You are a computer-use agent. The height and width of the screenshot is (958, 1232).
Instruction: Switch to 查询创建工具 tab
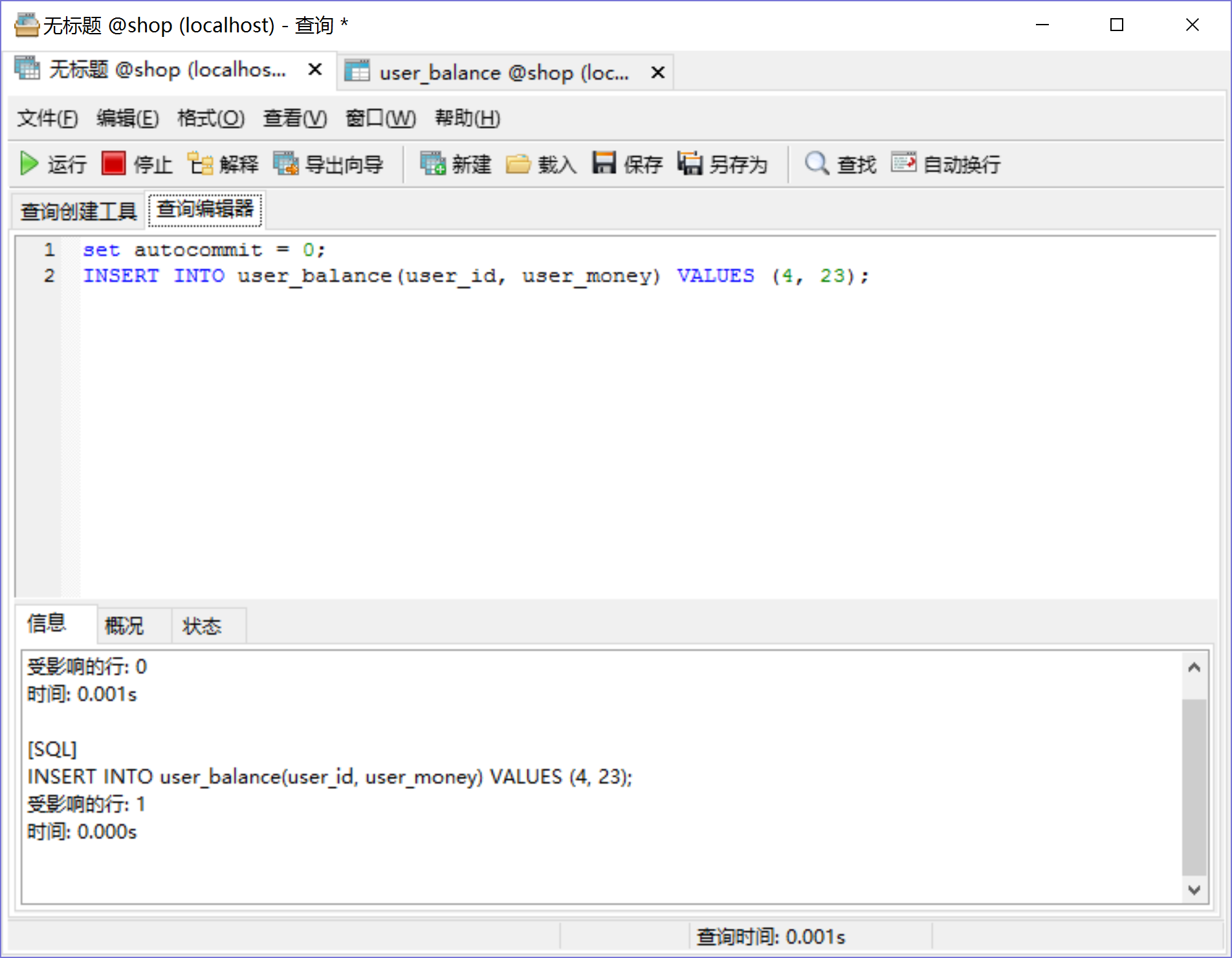78,211
